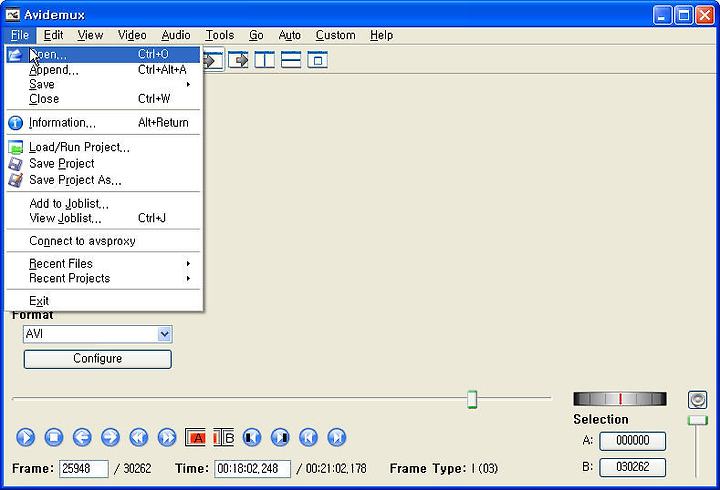Choose Append... from the File menu
The width and height of the screenshot is (720, 490).
103,70
